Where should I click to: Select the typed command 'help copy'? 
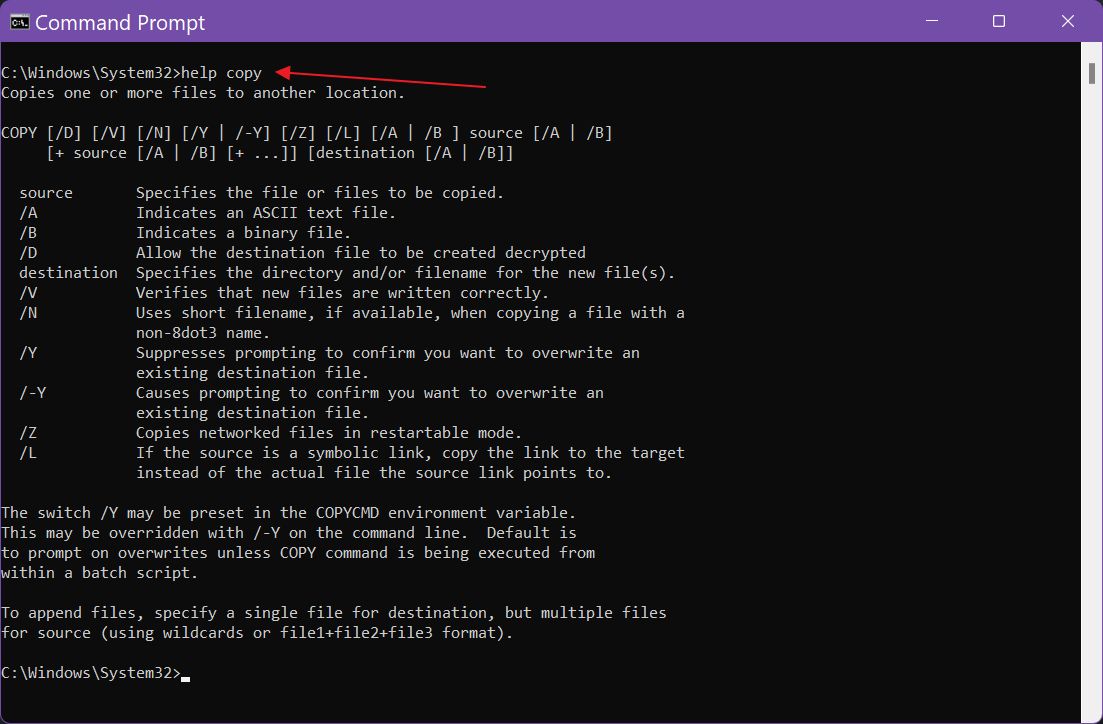(221, 72)
